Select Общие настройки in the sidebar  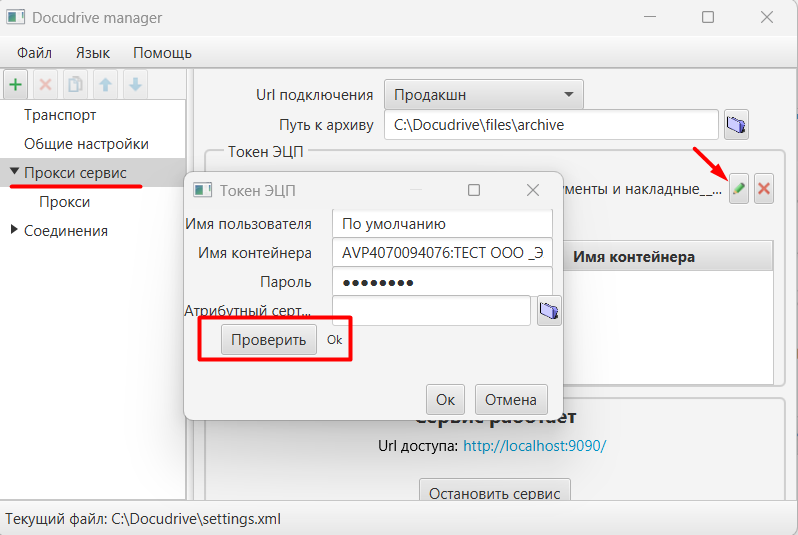tap(87, 144)
